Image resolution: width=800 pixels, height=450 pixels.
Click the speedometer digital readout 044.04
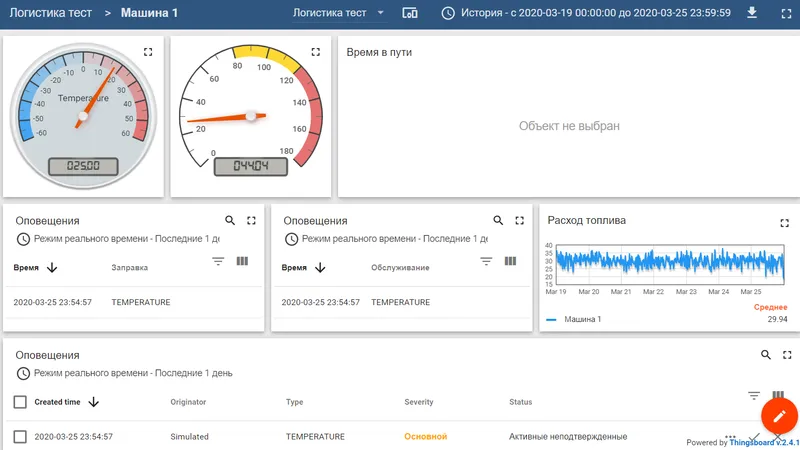coord(251,166)
